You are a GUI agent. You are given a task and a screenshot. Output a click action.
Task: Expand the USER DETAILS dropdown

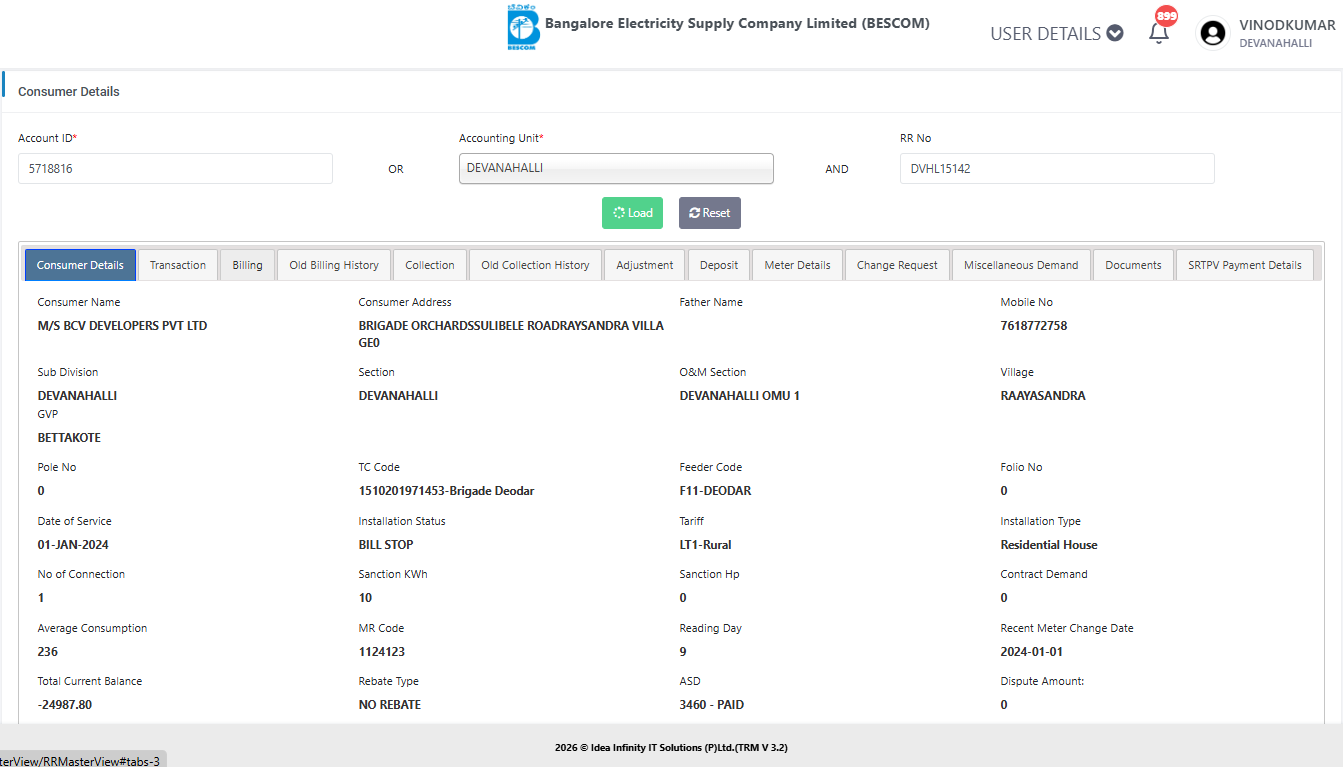1056,34
